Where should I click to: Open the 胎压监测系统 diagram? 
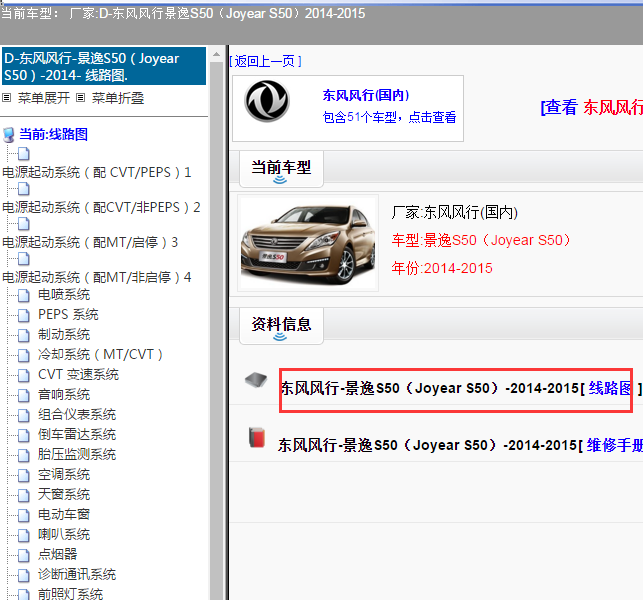(x=77, y=454)
